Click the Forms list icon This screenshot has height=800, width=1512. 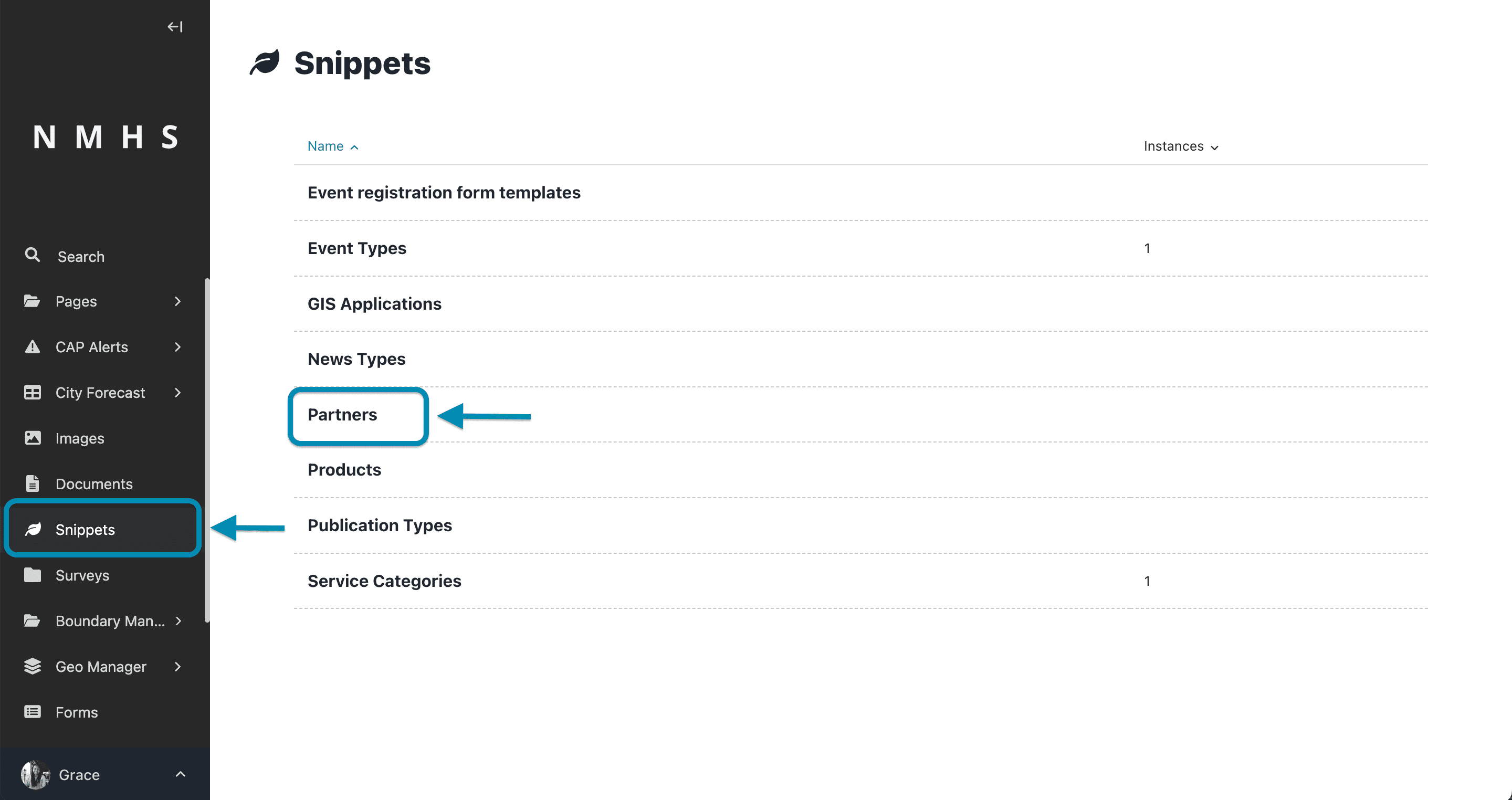pyautogui.click(x=32, y=712)
